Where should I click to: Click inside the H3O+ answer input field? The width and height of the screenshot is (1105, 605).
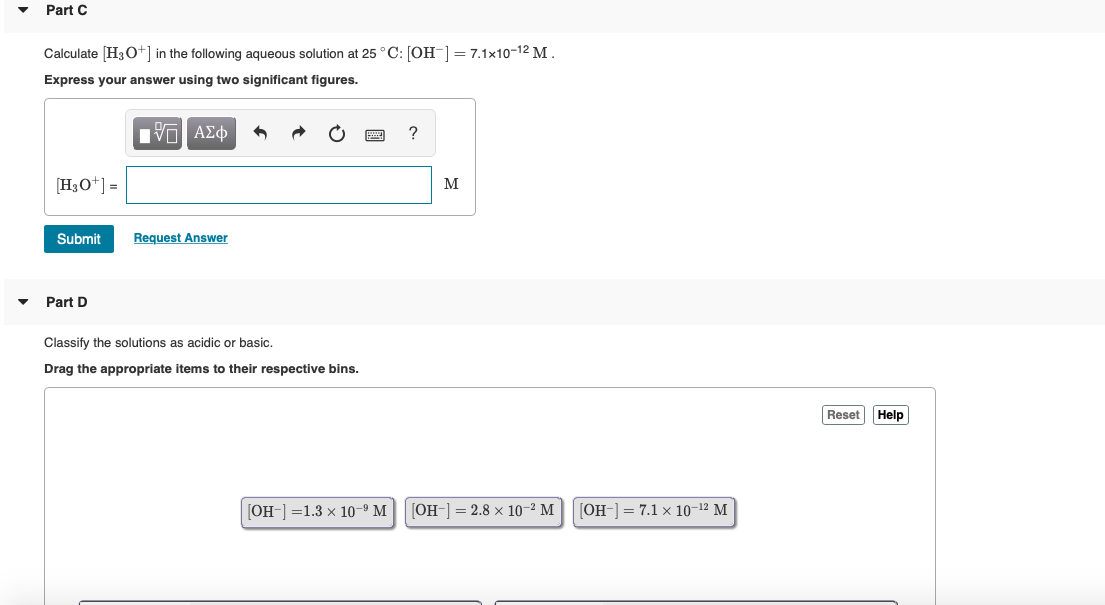[x=278, y=184]
